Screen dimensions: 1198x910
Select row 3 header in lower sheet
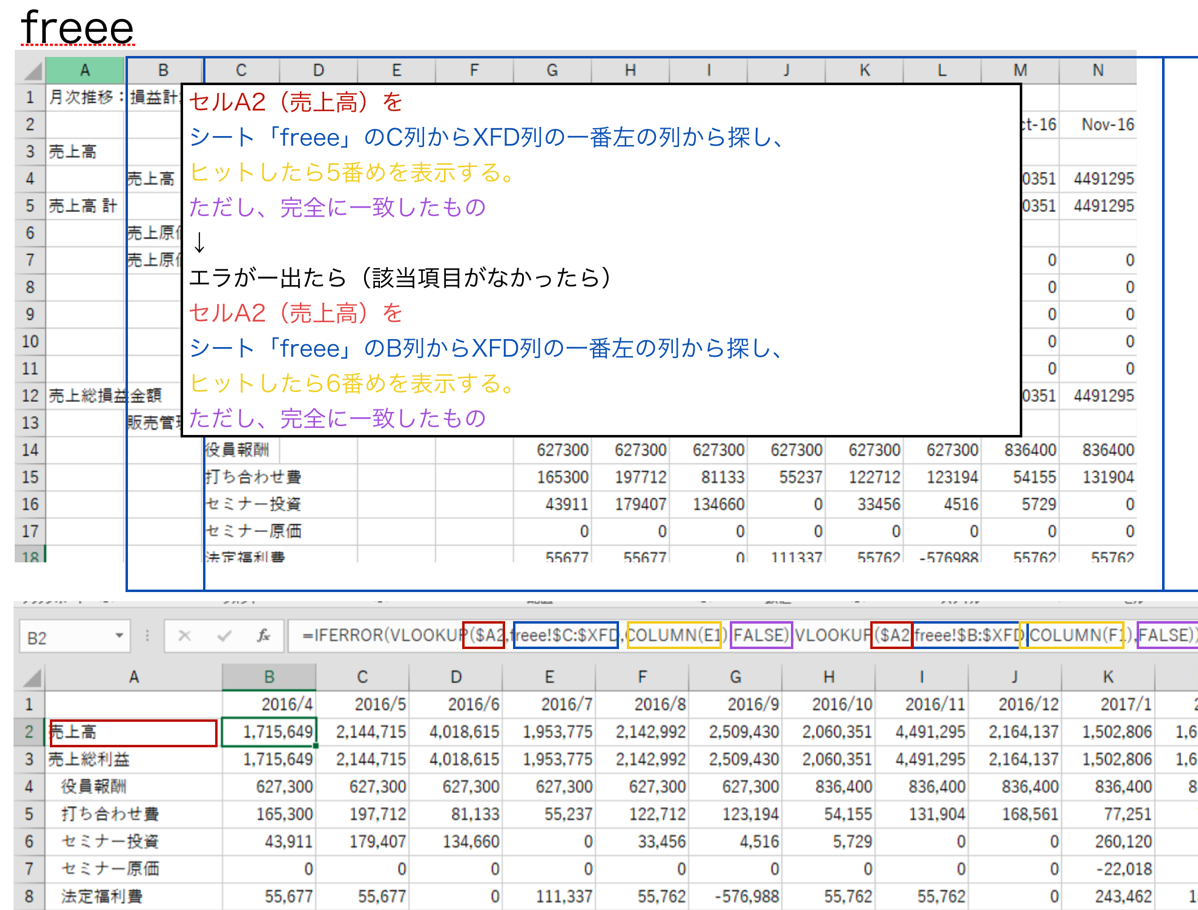click(x=30, y=759)
